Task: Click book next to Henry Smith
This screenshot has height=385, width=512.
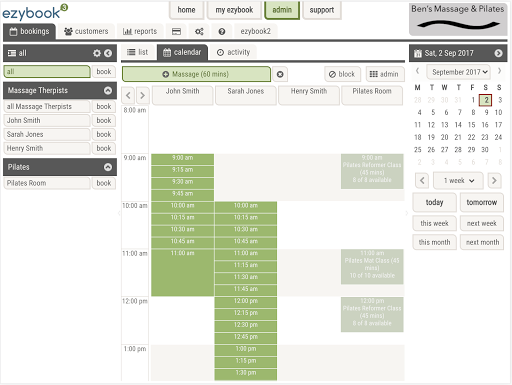Action: pos(104,148)
